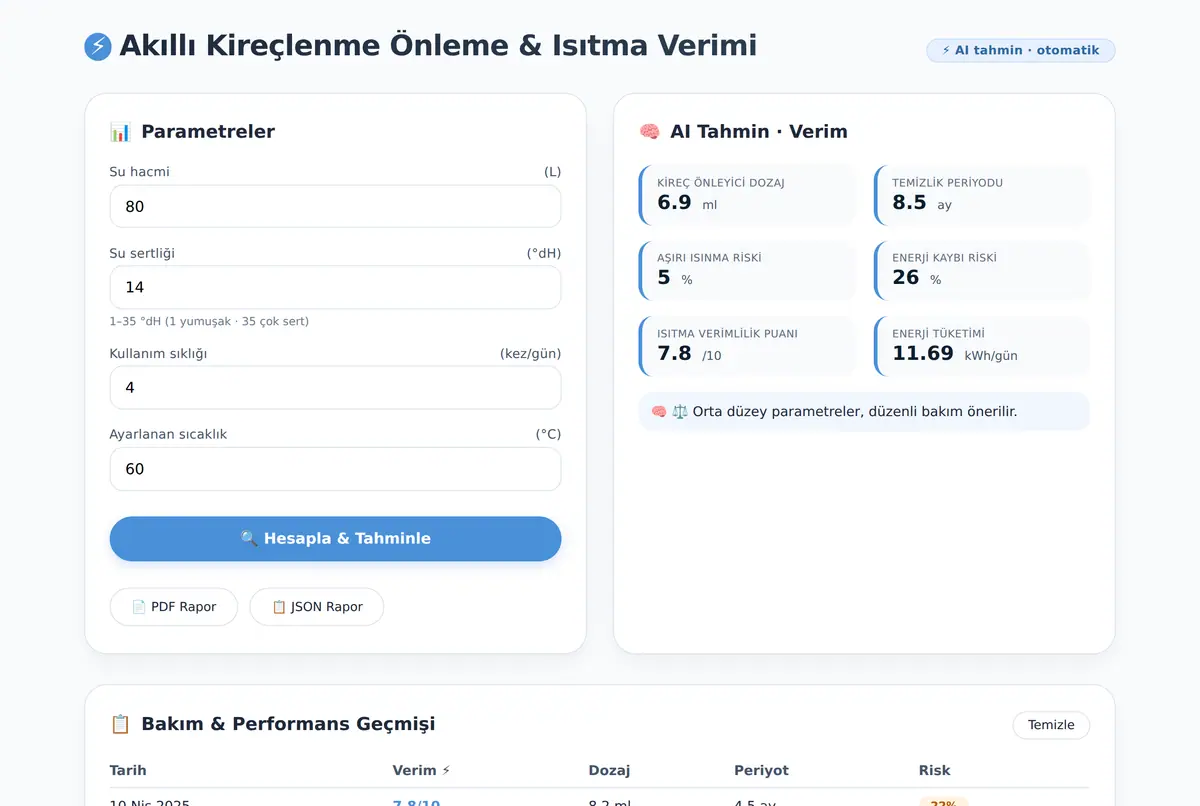Click the Ayarlanan sıcaklık label
This screenshot has height=806, width=1200.
coord(168,434)
